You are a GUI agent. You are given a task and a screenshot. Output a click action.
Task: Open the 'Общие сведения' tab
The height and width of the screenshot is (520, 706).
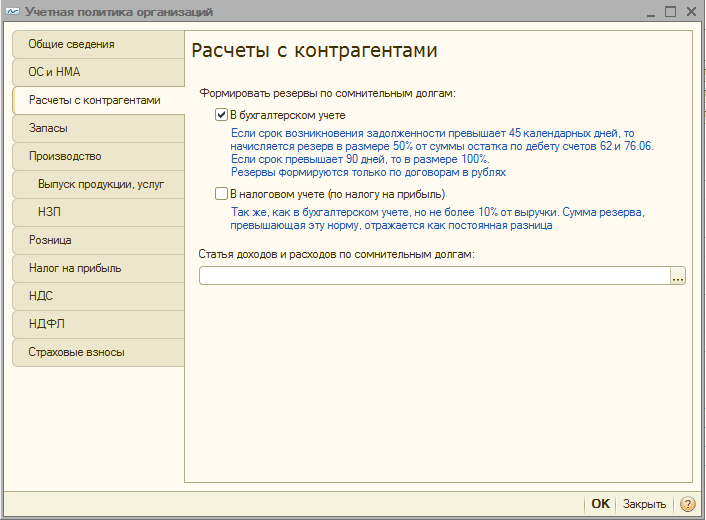[x=98, y=44]
